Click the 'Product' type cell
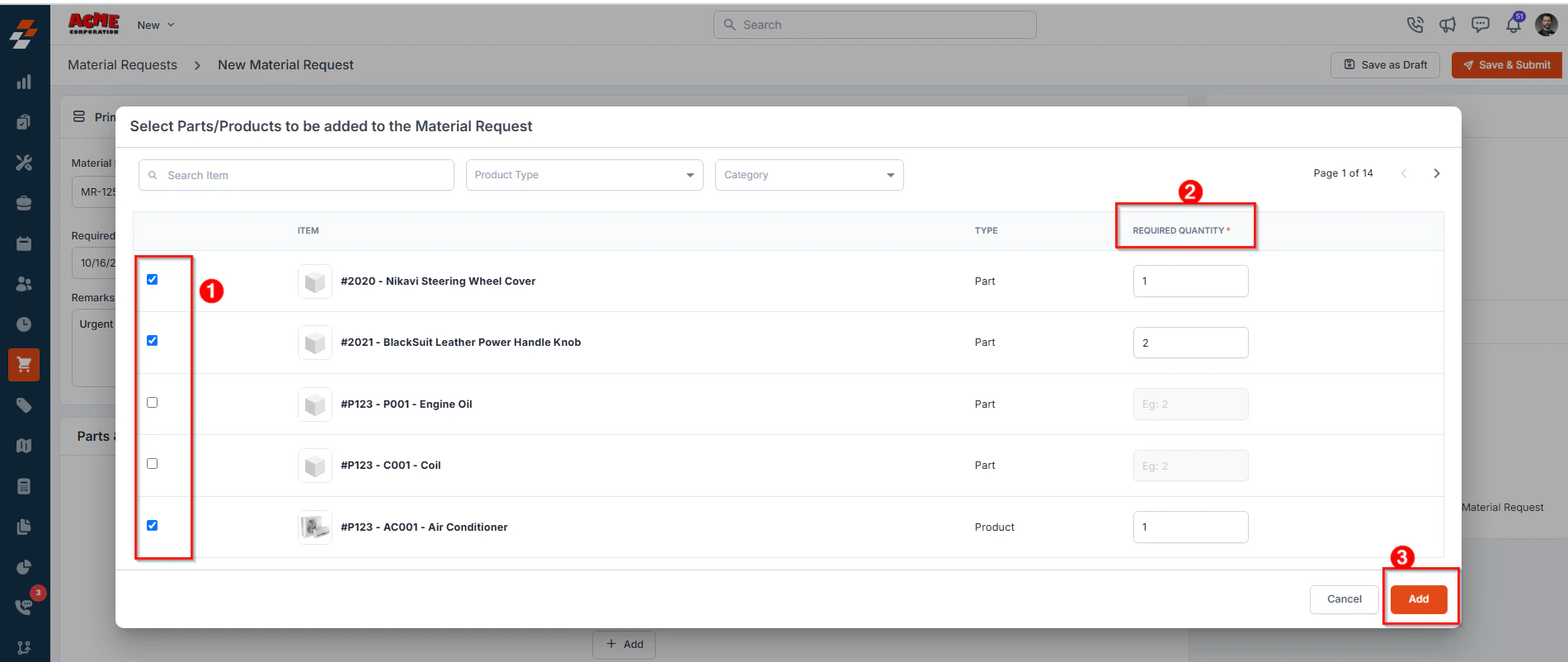The width and height of the screenshot is (1568, 662). [995, 527]
